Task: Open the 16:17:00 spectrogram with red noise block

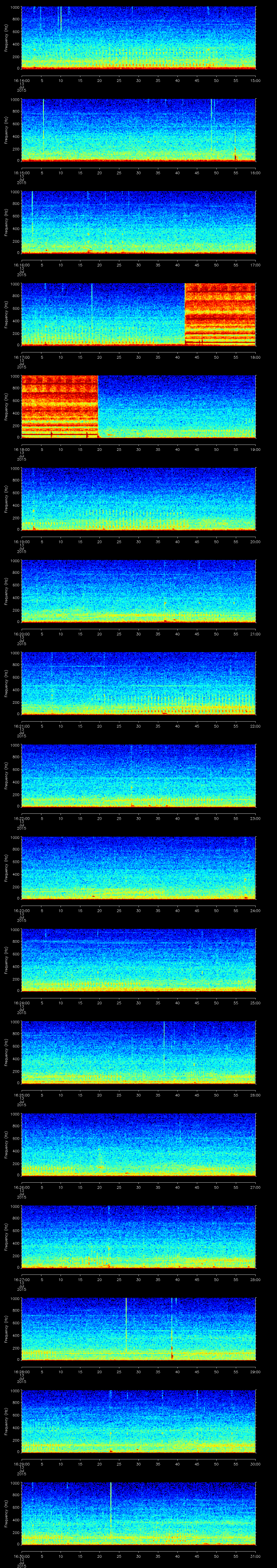Action: click(x=138, y=315)
